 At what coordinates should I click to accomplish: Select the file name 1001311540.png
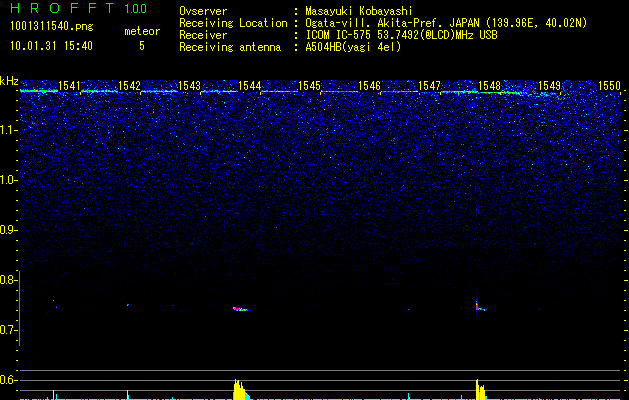pos(52,27)
